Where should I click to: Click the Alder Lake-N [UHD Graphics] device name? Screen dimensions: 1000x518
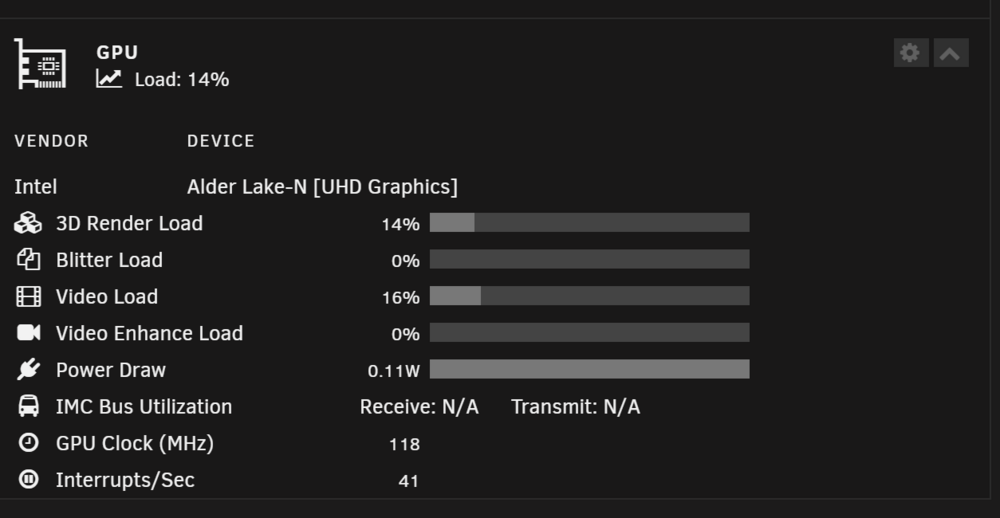pos(322,187)
